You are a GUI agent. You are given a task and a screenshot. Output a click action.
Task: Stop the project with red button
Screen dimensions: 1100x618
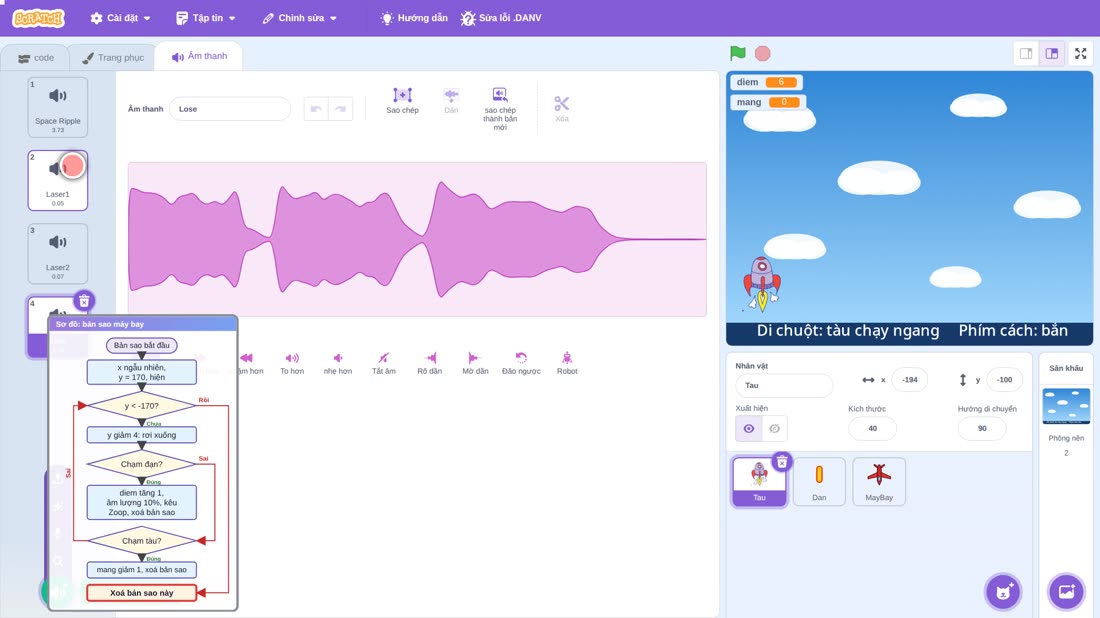[763, 53]
